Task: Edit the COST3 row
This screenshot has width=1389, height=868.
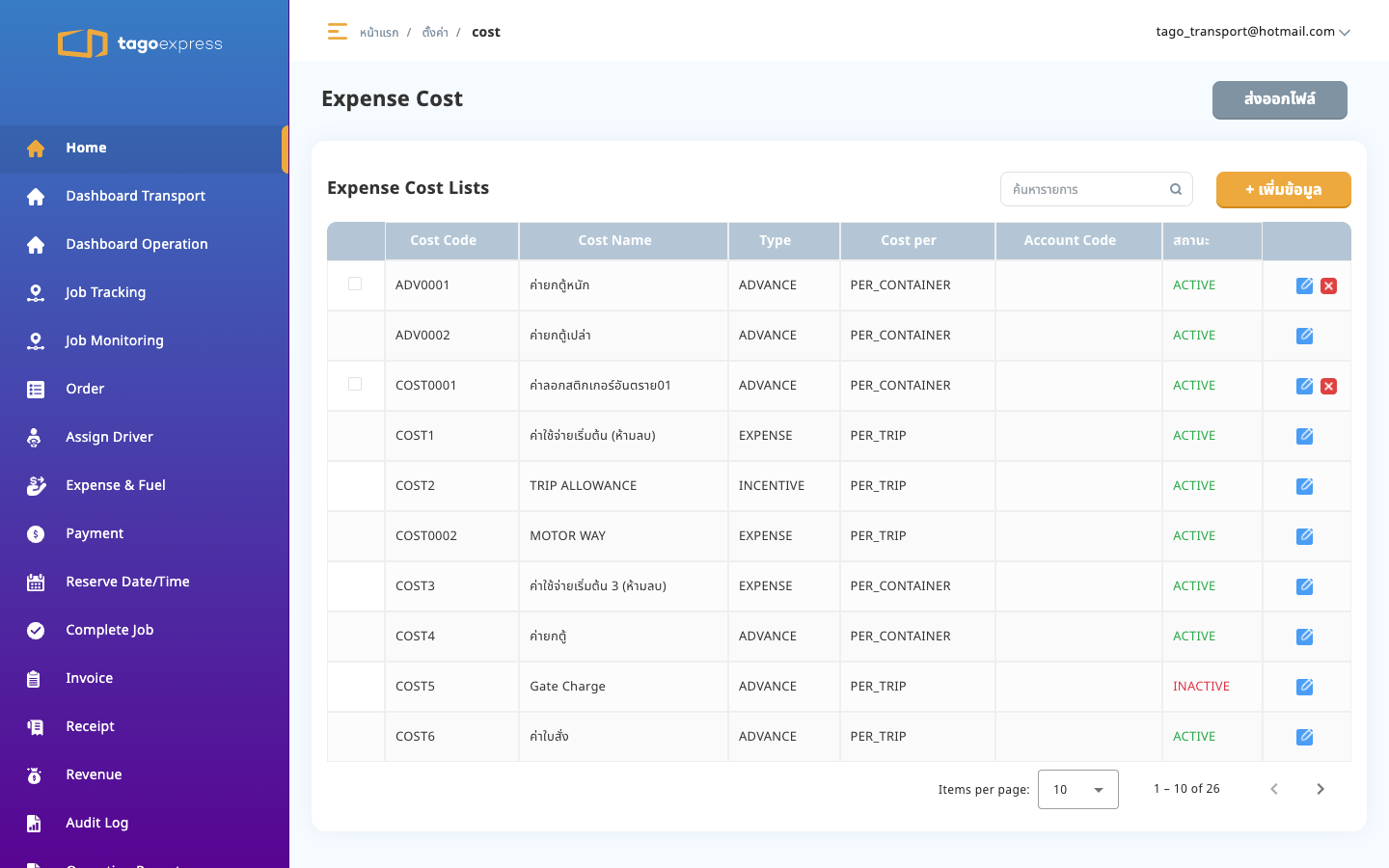Action: pyautogui.click(x=1305, y=586)
